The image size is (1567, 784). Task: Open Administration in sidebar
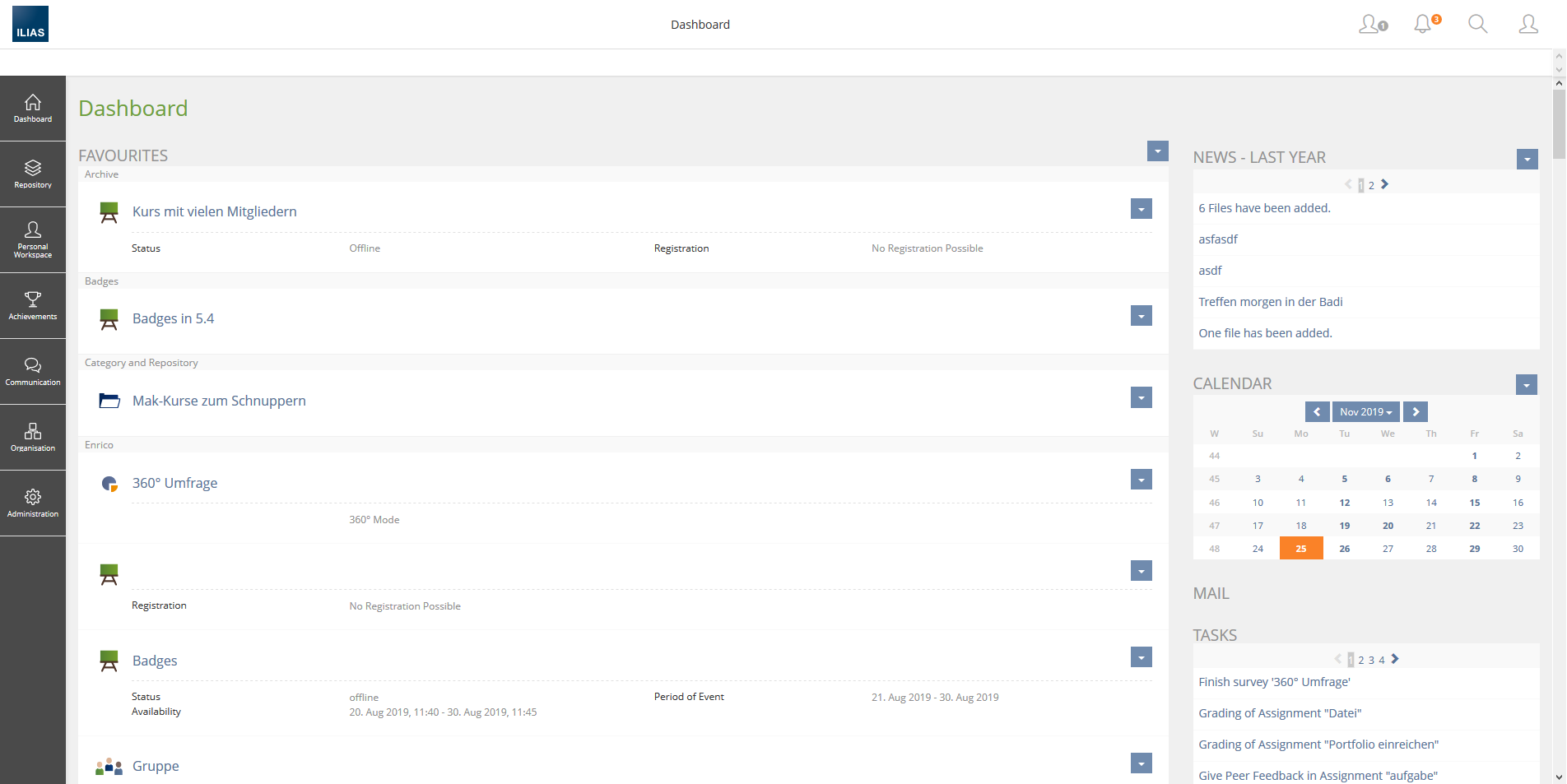pos(33,503)
